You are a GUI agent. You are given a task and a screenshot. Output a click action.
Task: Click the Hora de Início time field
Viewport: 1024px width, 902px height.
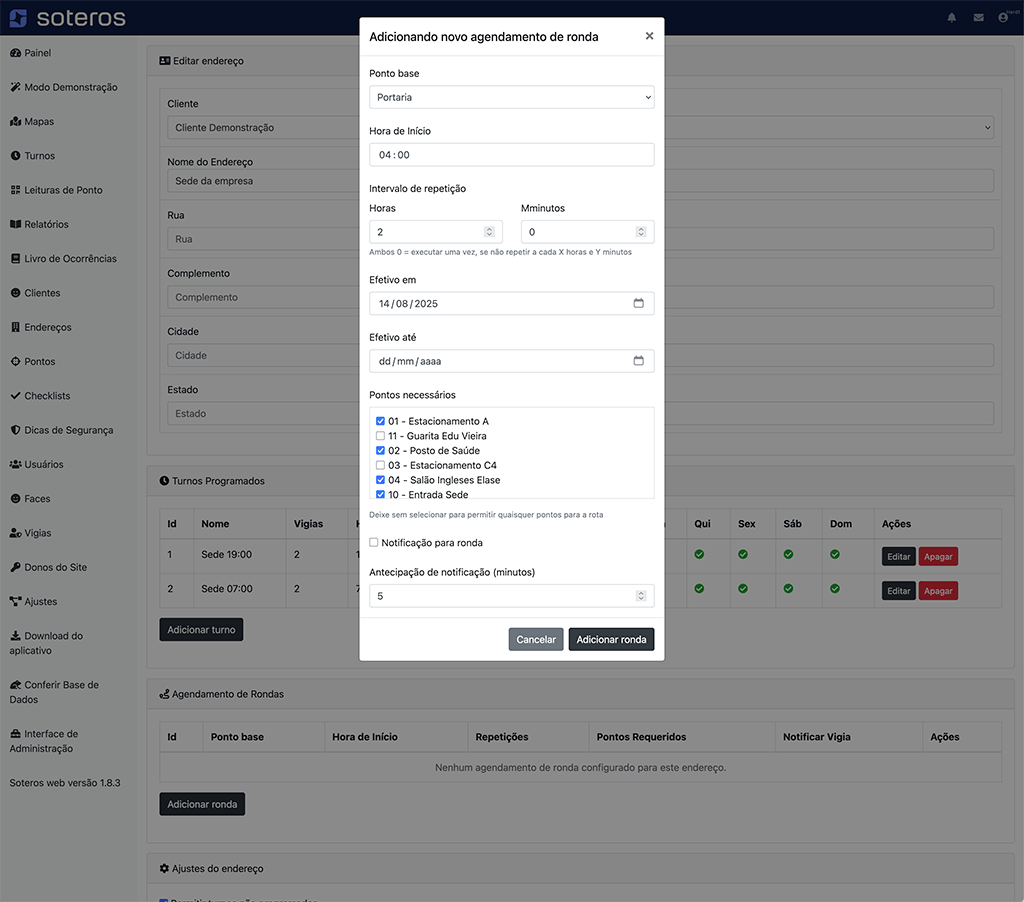click(x=511, y=155)
